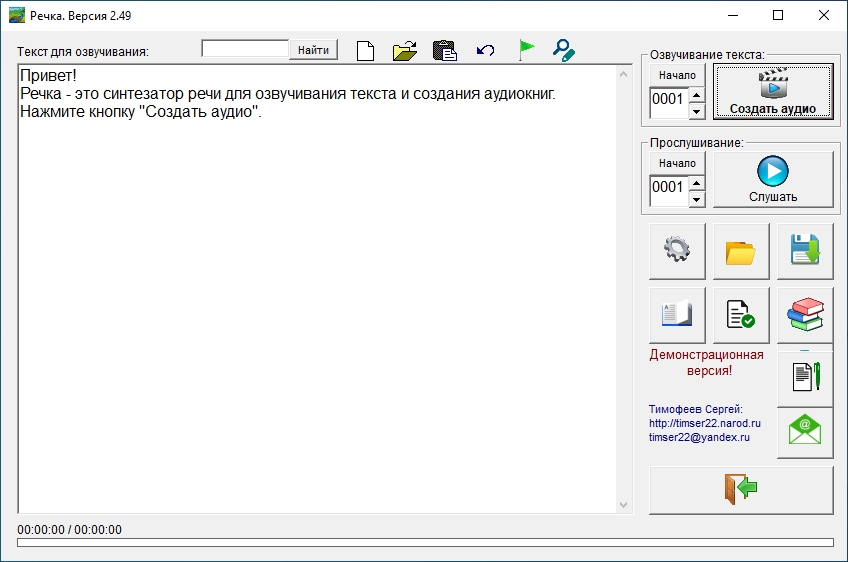The width and height of the screenshot is (848, 562).
Task: Click the 0001 field under Озвучивание текста
Action: point(670,103)
